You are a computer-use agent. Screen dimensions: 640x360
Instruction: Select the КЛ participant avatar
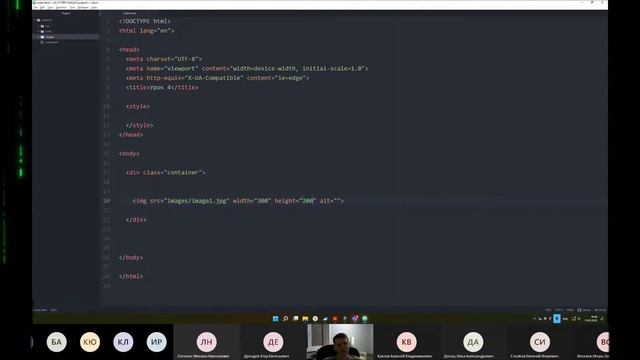(123, 342)
